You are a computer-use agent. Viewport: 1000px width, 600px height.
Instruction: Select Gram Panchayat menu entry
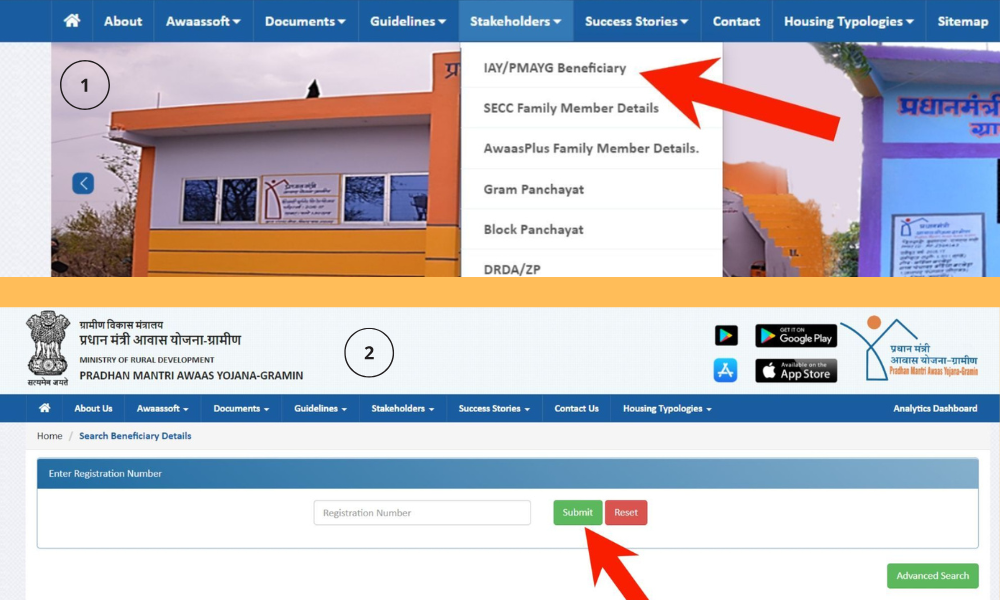[534, 189]
